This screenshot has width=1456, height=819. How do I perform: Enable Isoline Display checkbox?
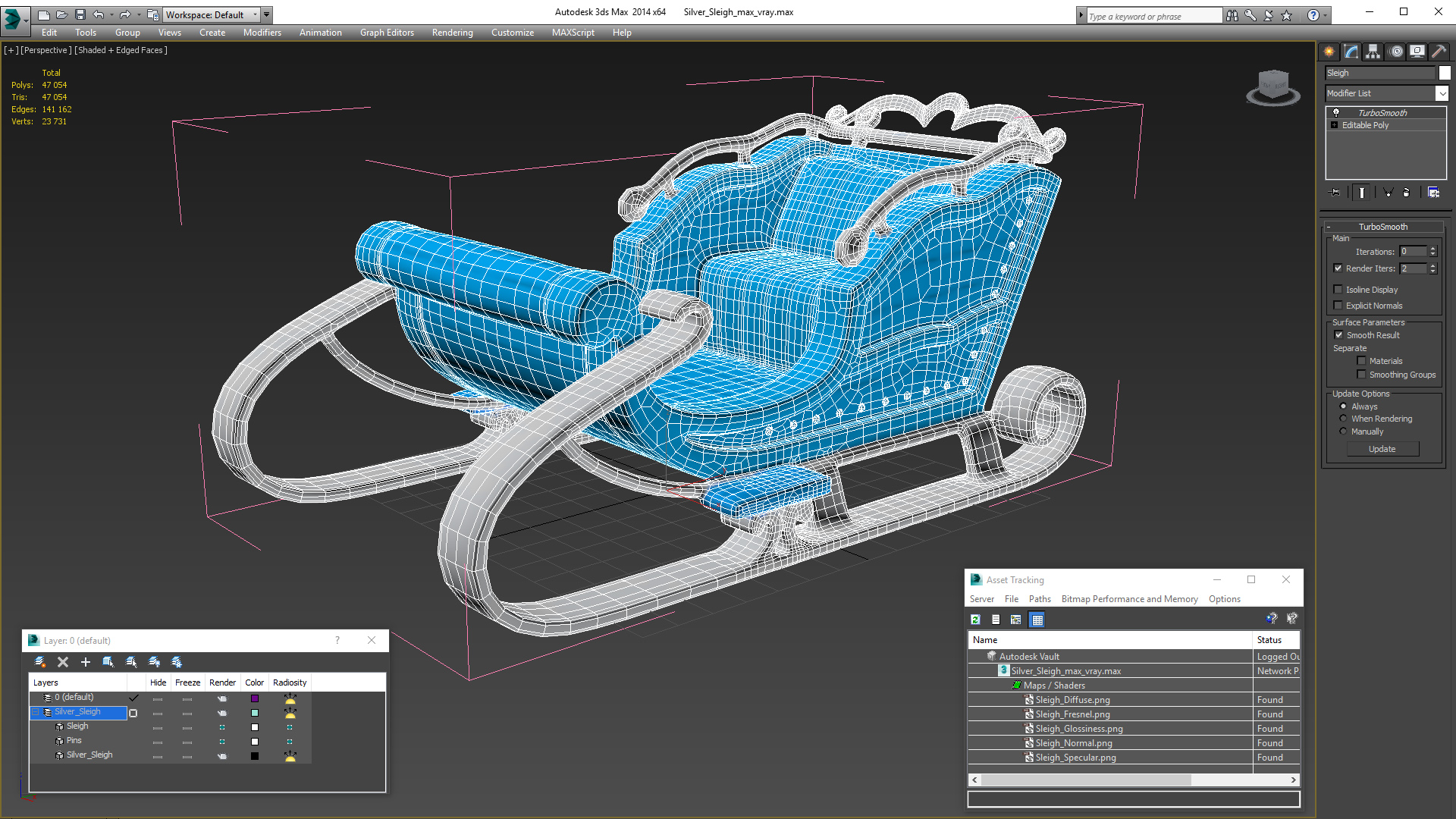point(1338,290)
